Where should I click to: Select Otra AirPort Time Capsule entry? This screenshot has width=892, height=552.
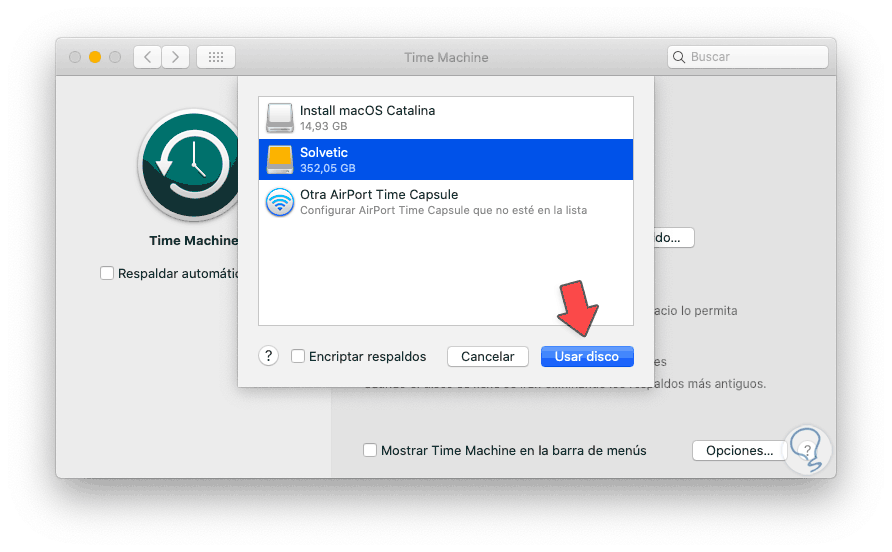tap(446, 202)
